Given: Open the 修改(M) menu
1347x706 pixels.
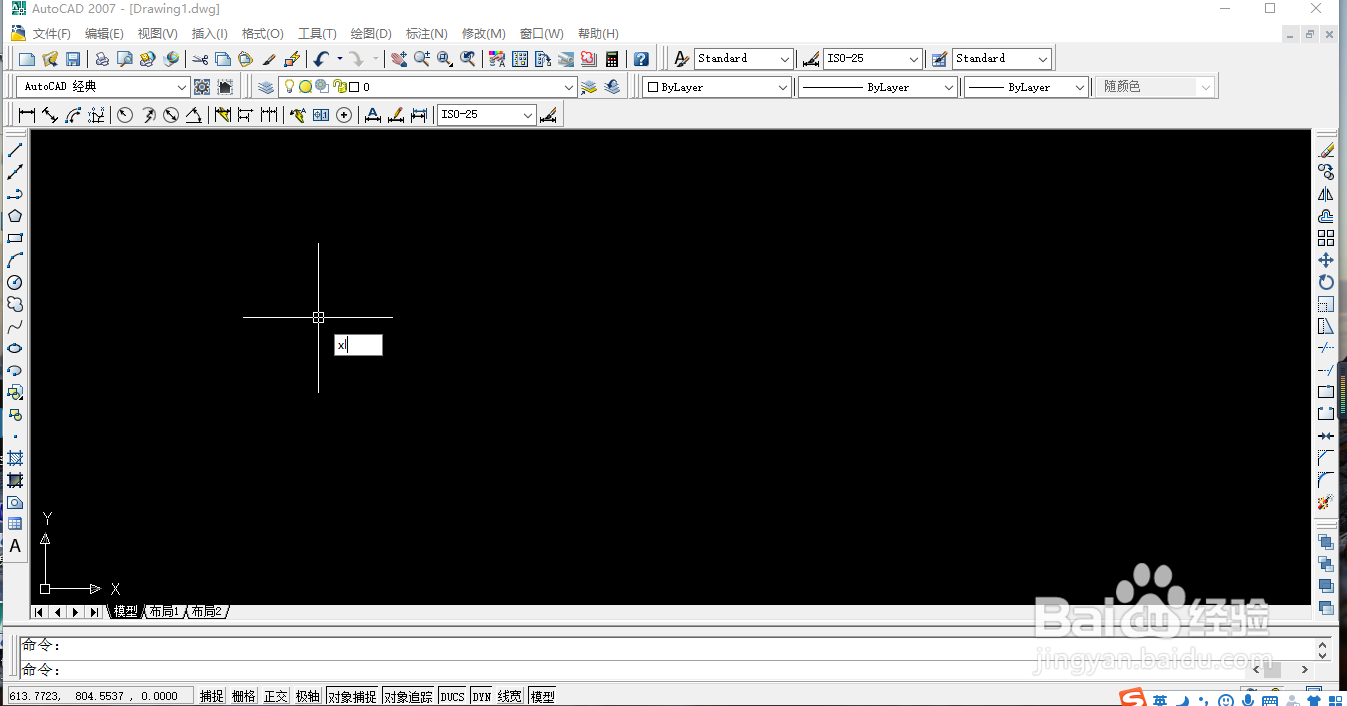Looking at the screenshot, I should coord(483,34).
